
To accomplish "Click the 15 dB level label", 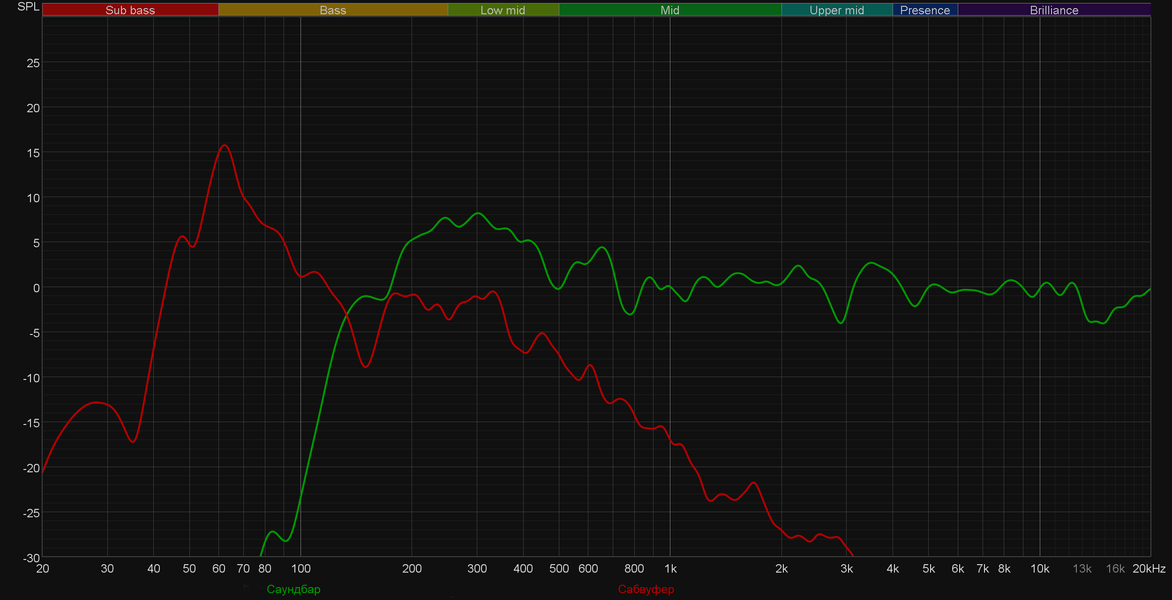I will tap(33, 152).
